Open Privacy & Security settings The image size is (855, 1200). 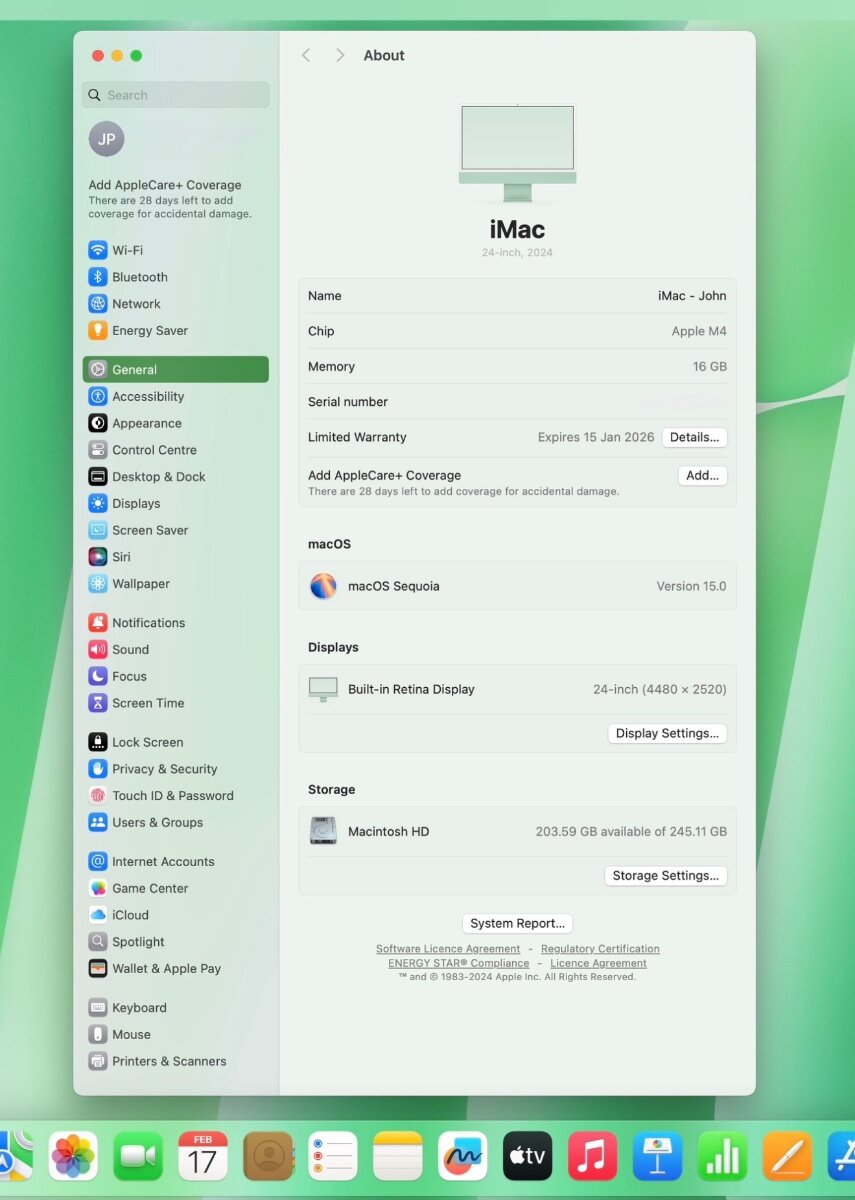(175, 769)
